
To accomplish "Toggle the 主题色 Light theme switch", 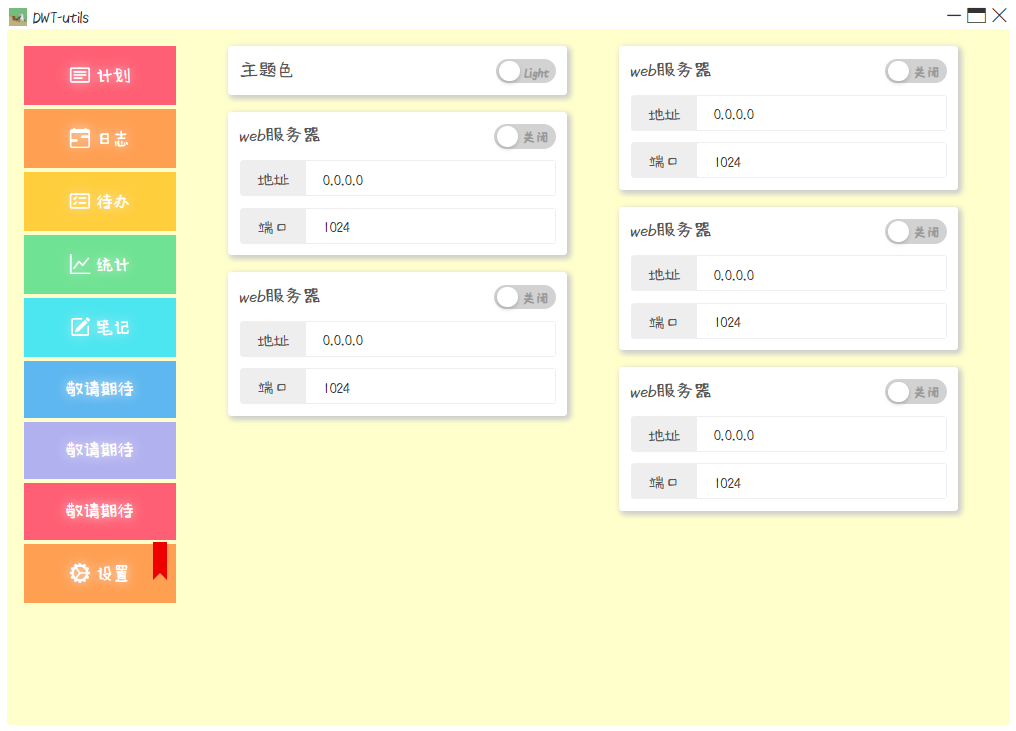I will pos(525,72).
